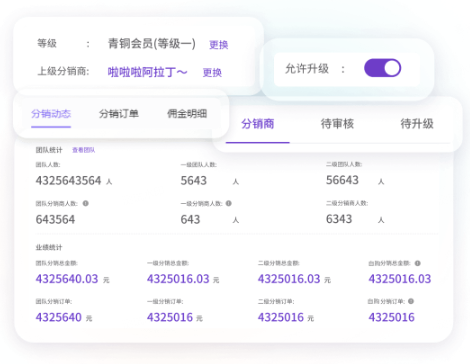470x364 pixels.
Task: Switch to the 分销动态 tab
Action: pos(51,114)
